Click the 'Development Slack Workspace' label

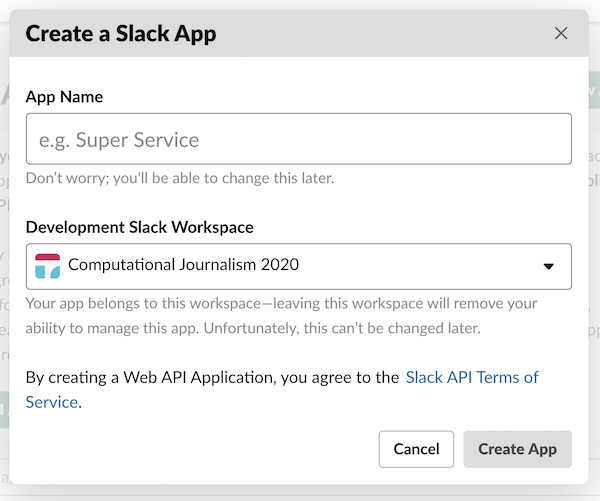[139, 227]
